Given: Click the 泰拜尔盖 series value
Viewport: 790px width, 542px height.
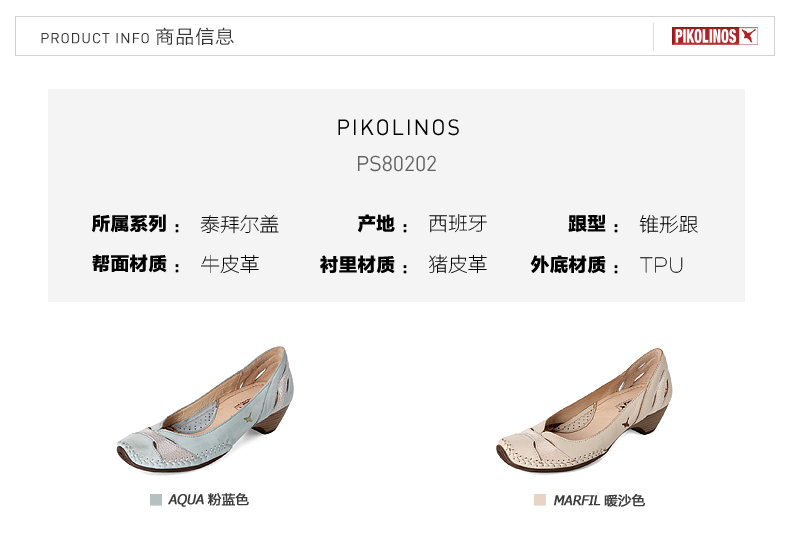Looking at the screenshot, I should pos(239,224).
